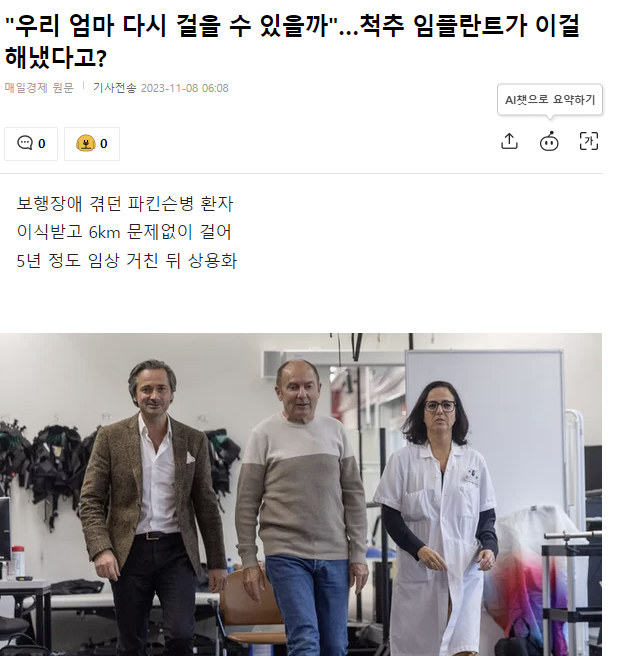The image size is (617, 656).
Task: Click the AI챗으로 요약하기 tooltip bubble
Action: [x=550, y=100]
